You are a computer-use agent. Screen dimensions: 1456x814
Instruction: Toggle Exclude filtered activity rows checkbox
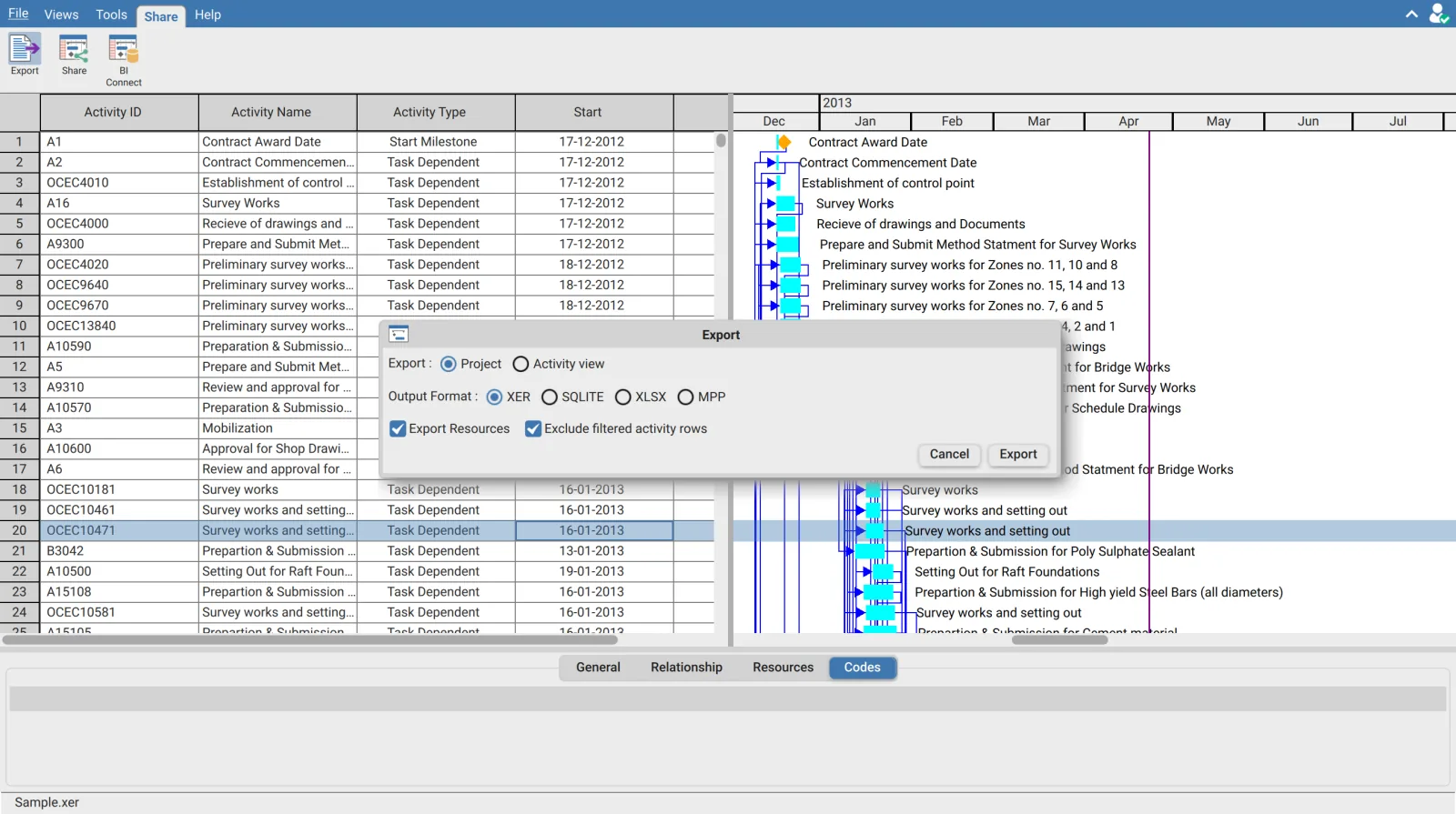[533, 428]
